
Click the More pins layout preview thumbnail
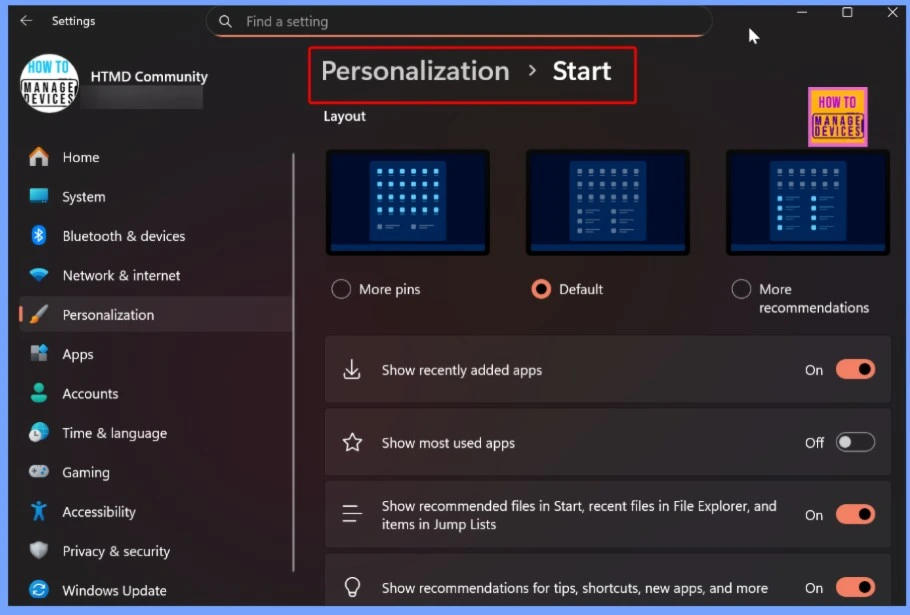click(x=407, y=203)
